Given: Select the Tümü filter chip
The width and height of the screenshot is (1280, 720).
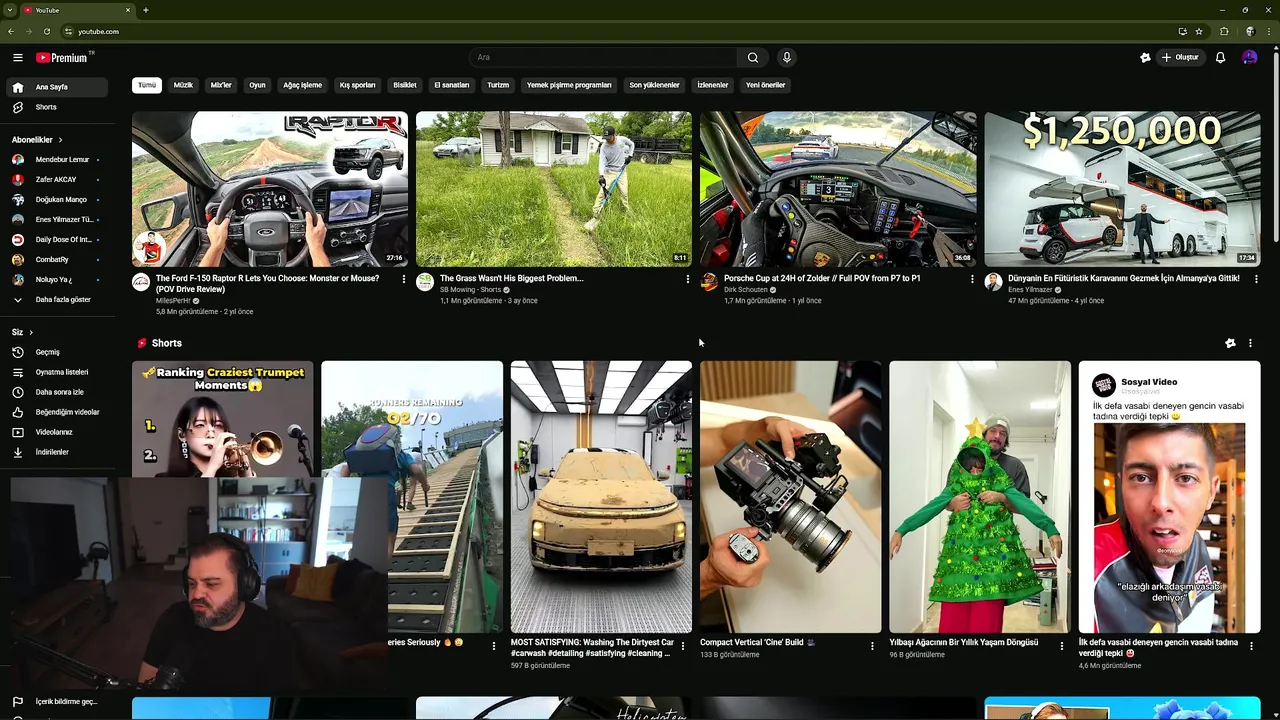Looking at the screenshot, I should [x=147, y=85].
